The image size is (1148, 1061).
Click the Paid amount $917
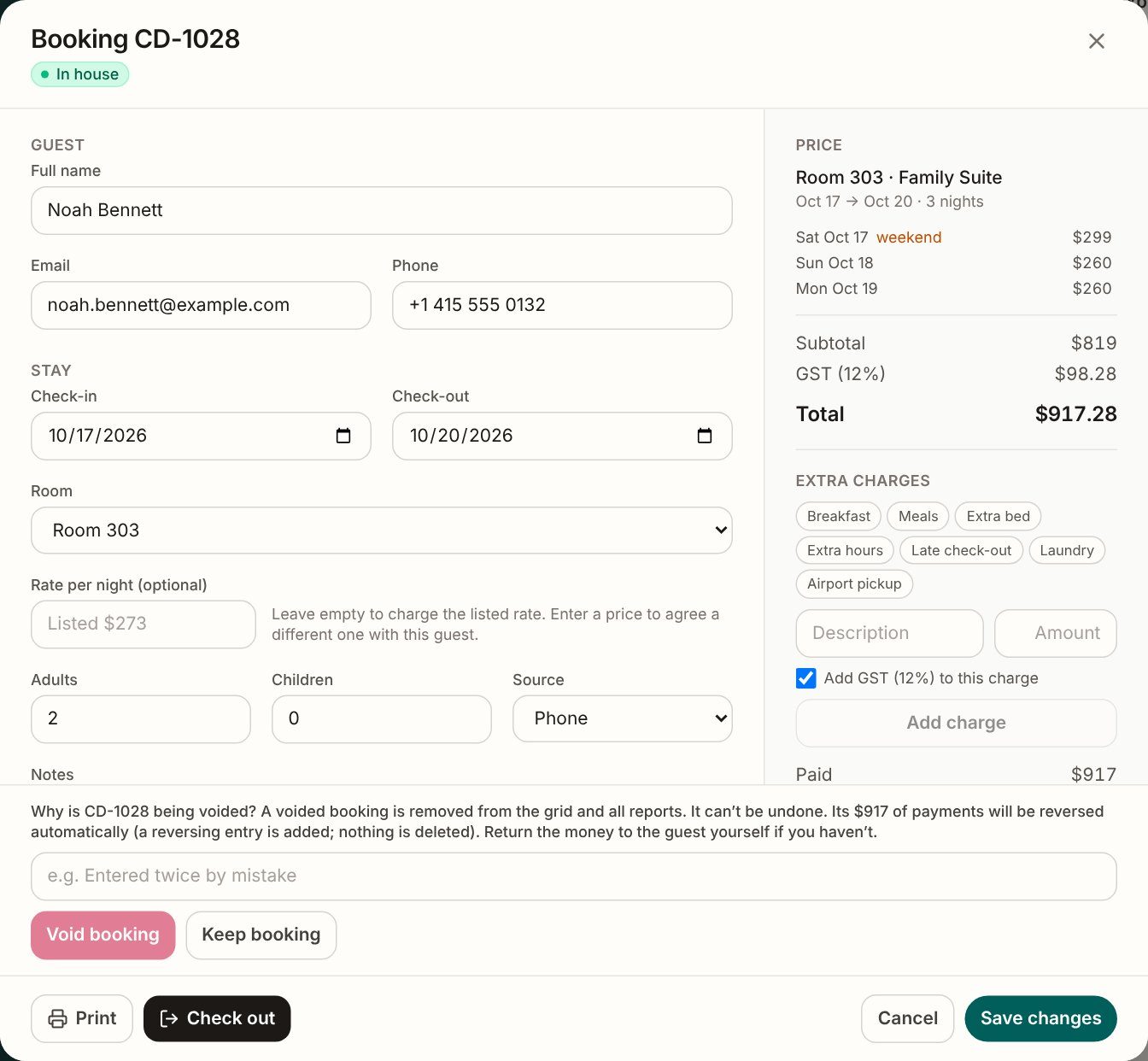point(1093,774)
